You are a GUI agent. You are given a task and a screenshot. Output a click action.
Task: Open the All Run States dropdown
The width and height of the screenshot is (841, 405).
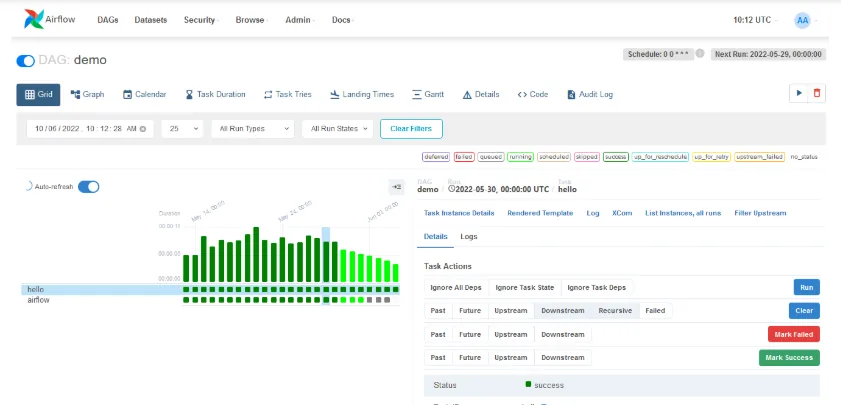click(x=337, y=129)
